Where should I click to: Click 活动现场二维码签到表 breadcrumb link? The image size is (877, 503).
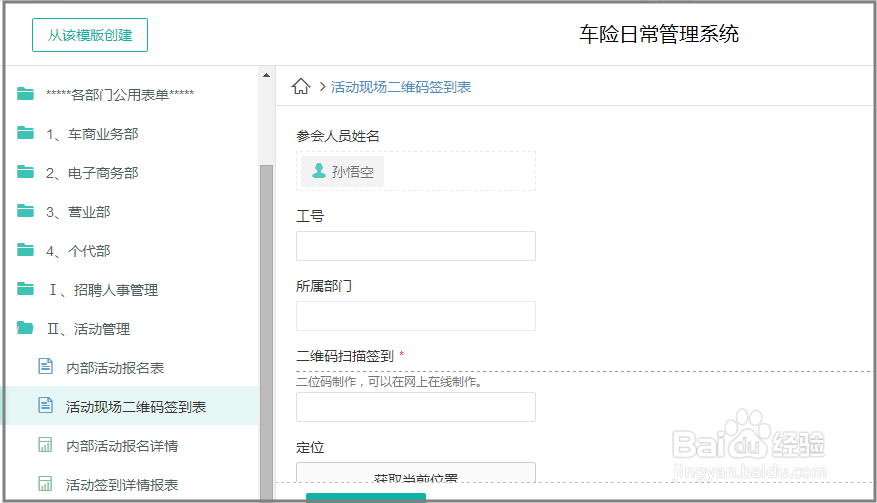pyautogui.click(x=401, y=87)
